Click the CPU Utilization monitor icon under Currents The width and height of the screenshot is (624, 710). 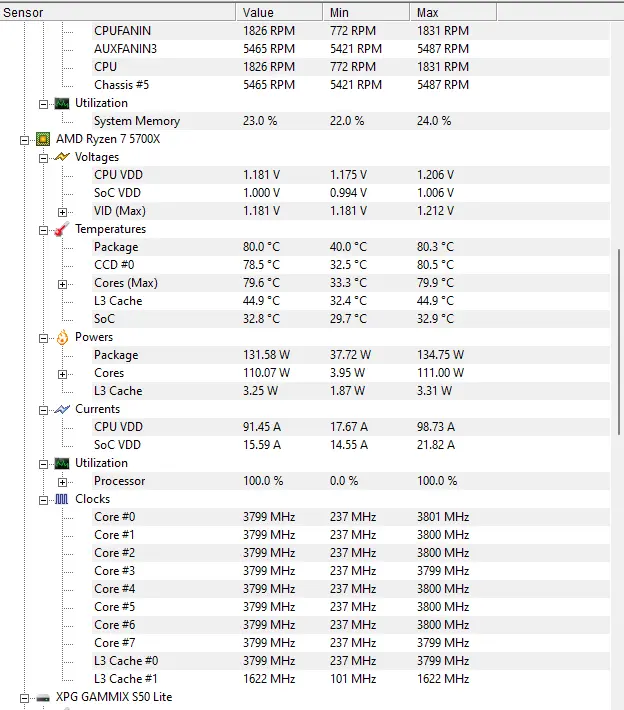62,463
